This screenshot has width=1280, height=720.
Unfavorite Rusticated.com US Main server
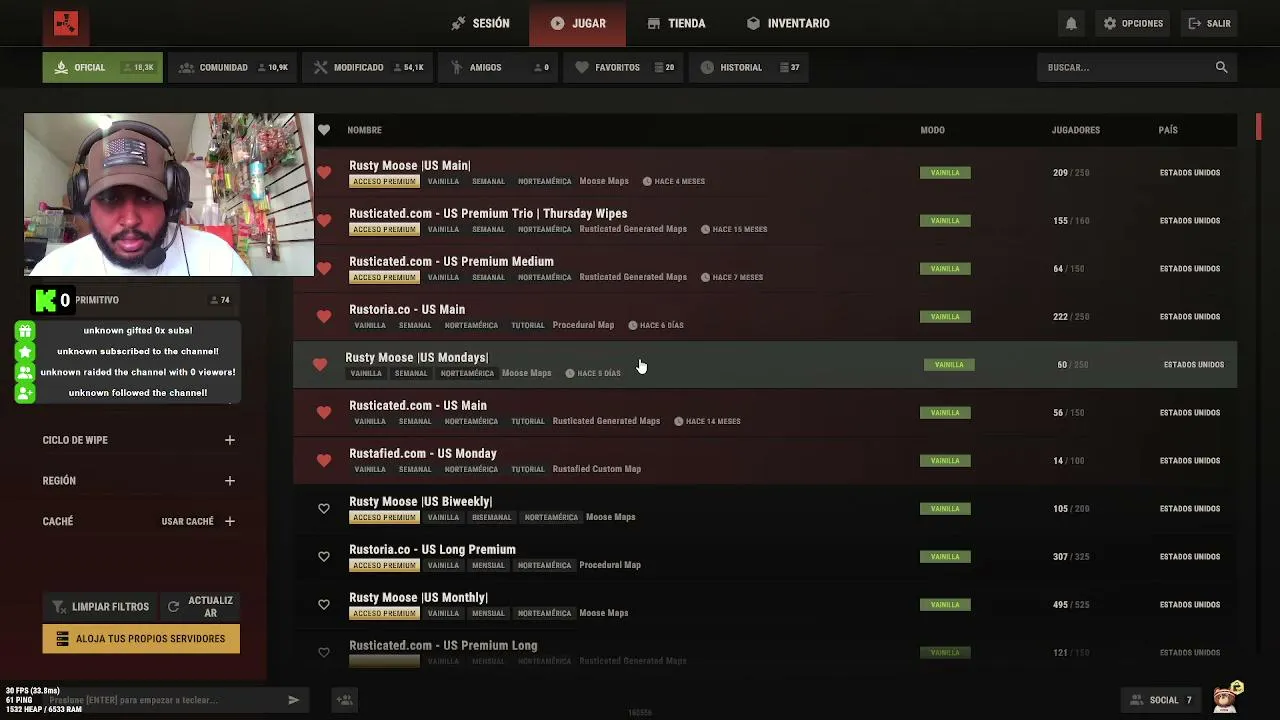(x=324, y=413)
